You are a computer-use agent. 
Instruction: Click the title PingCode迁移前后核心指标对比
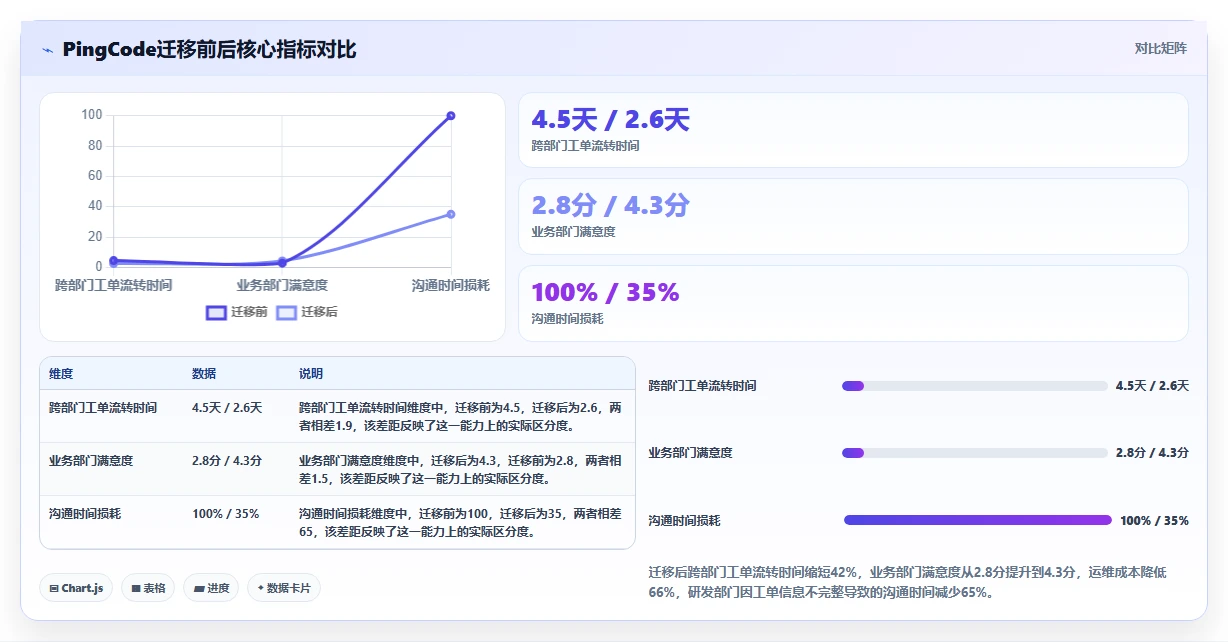pyautogui.click(x=209, y=50)
